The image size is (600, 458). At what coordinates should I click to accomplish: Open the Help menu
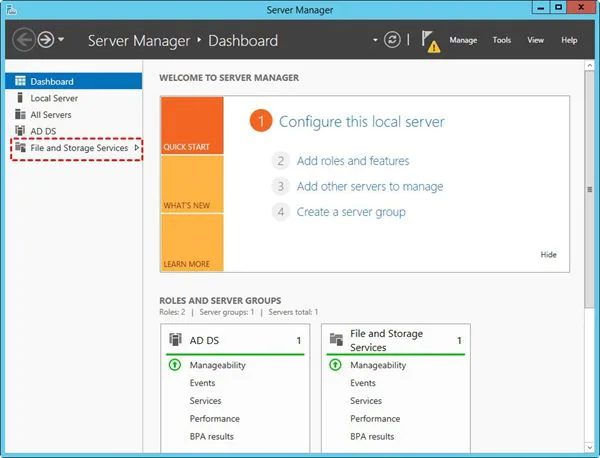tap(569, 40)
